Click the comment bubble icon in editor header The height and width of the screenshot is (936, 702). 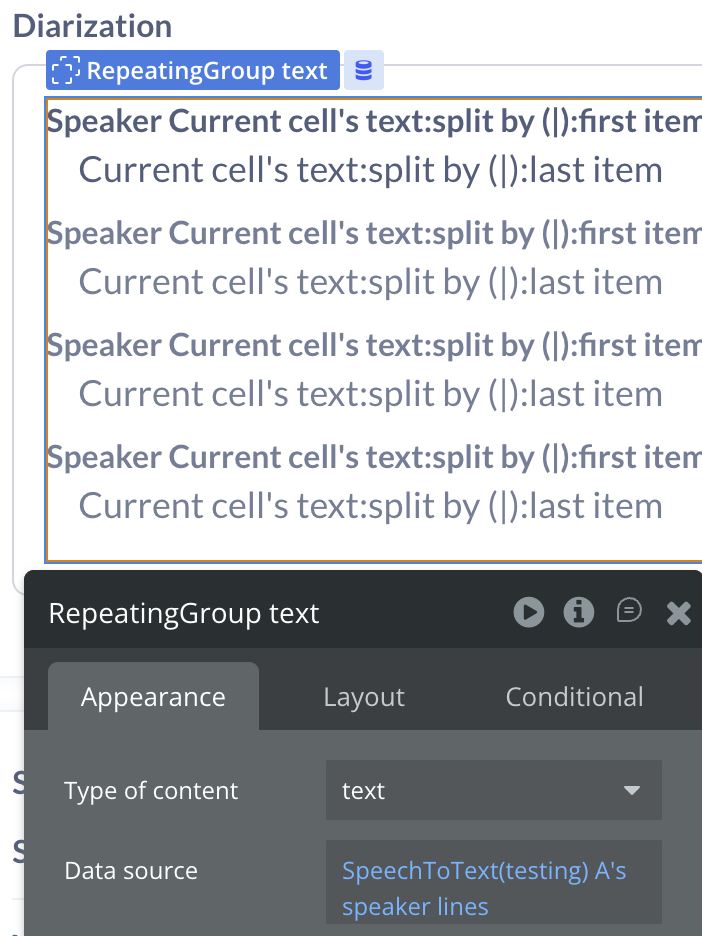tap(629, 611)
